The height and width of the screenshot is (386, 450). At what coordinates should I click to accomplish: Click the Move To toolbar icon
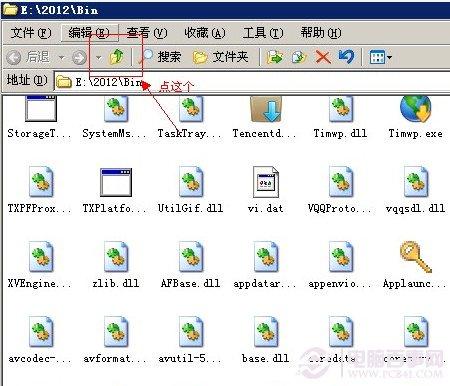(274, 57)
